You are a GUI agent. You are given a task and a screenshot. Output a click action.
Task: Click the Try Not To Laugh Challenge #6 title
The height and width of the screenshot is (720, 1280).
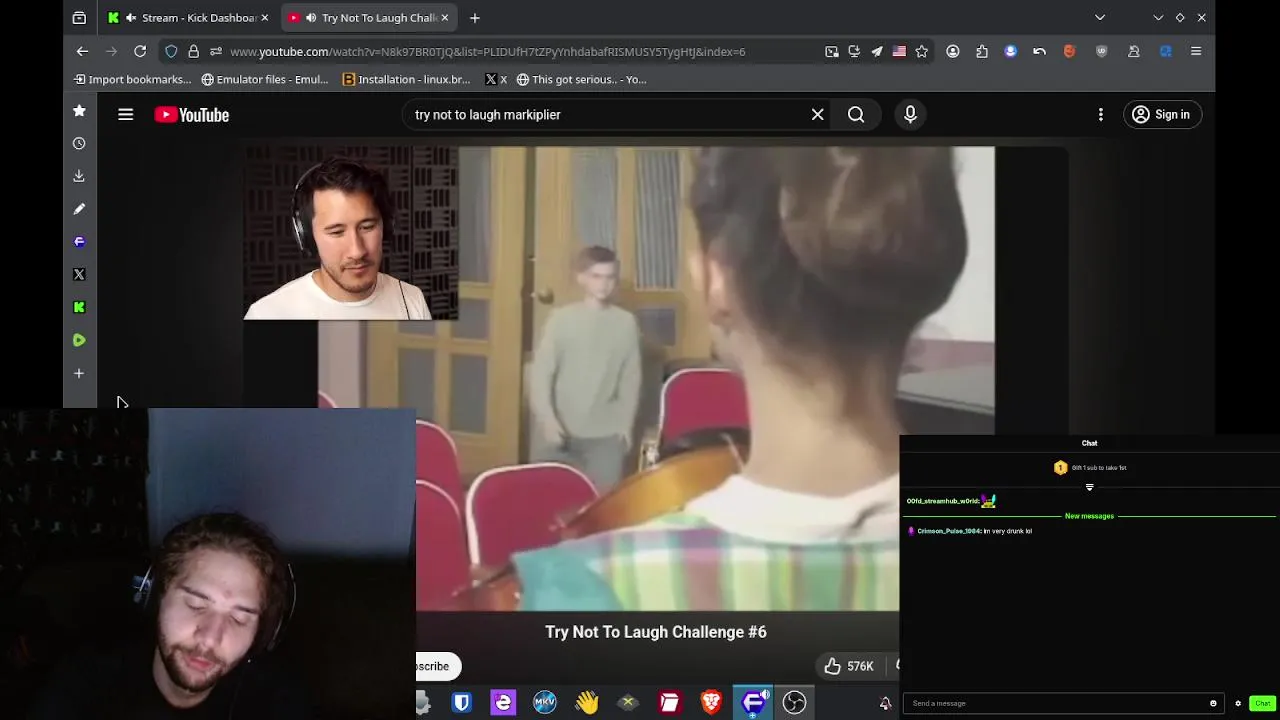click(656, 632)
